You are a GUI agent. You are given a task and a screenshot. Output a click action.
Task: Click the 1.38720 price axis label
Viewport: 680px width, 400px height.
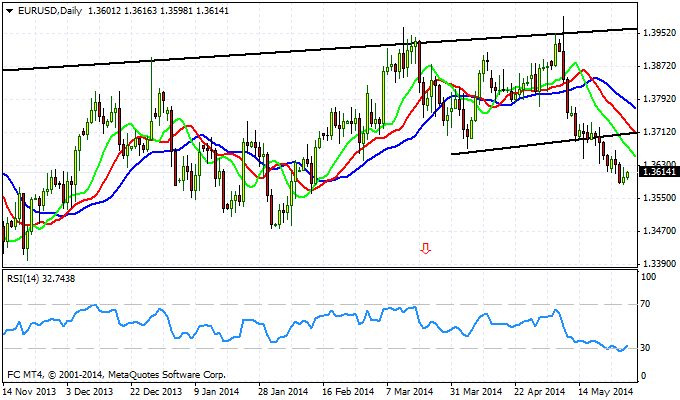(660, 66)
